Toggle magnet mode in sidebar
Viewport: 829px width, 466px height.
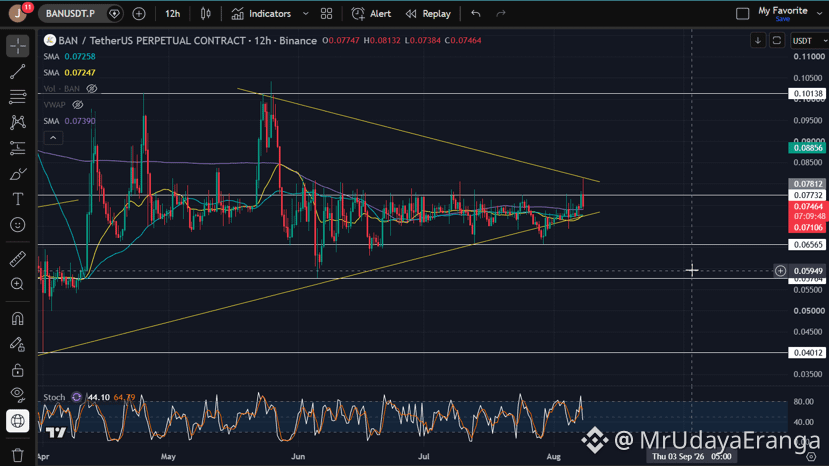[x=17, y=318]
